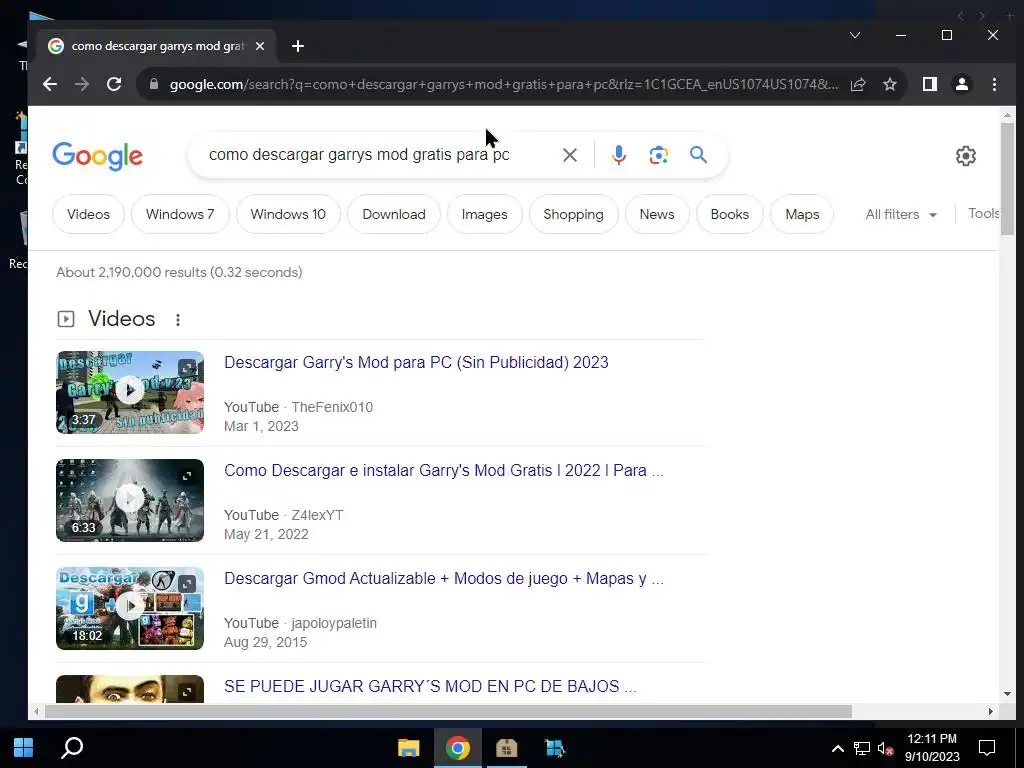This screenshot has height=768, width=1024.
Task: Click the scroll right arrow
Action: [x=991, y=711]
